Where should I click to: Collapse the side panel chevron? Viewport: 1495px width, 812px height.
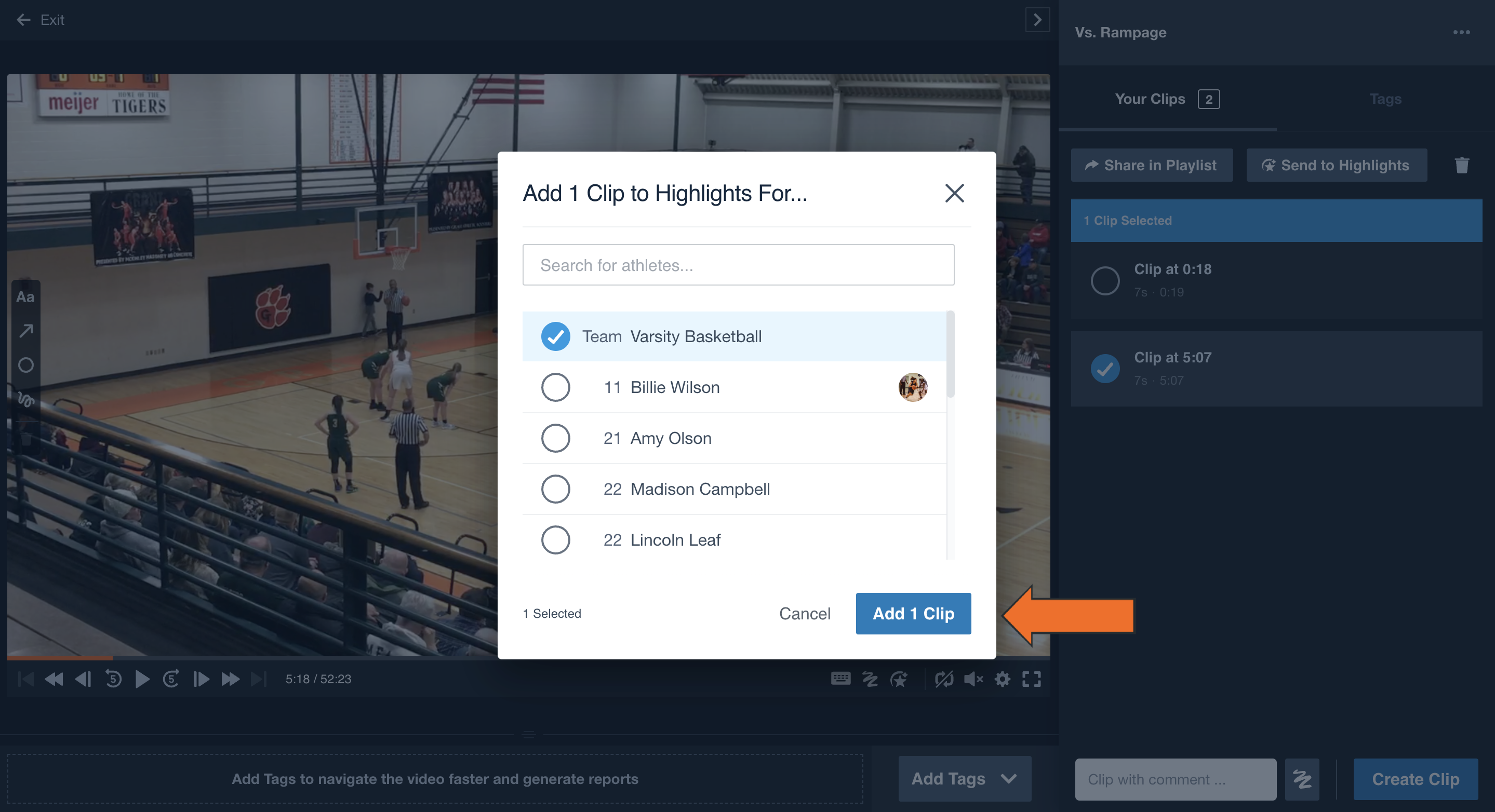point(1037,20)
